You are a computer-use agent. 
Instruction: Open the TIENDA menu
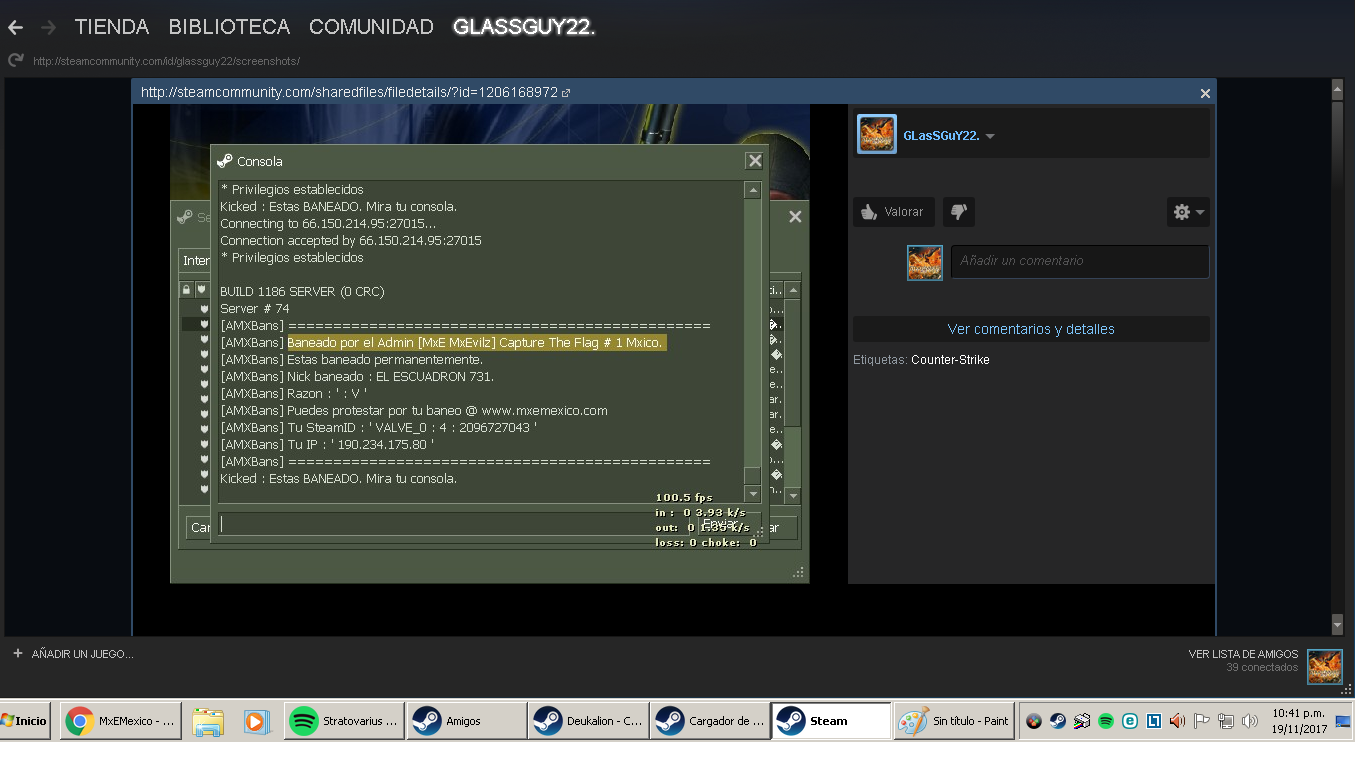point(112,27)
